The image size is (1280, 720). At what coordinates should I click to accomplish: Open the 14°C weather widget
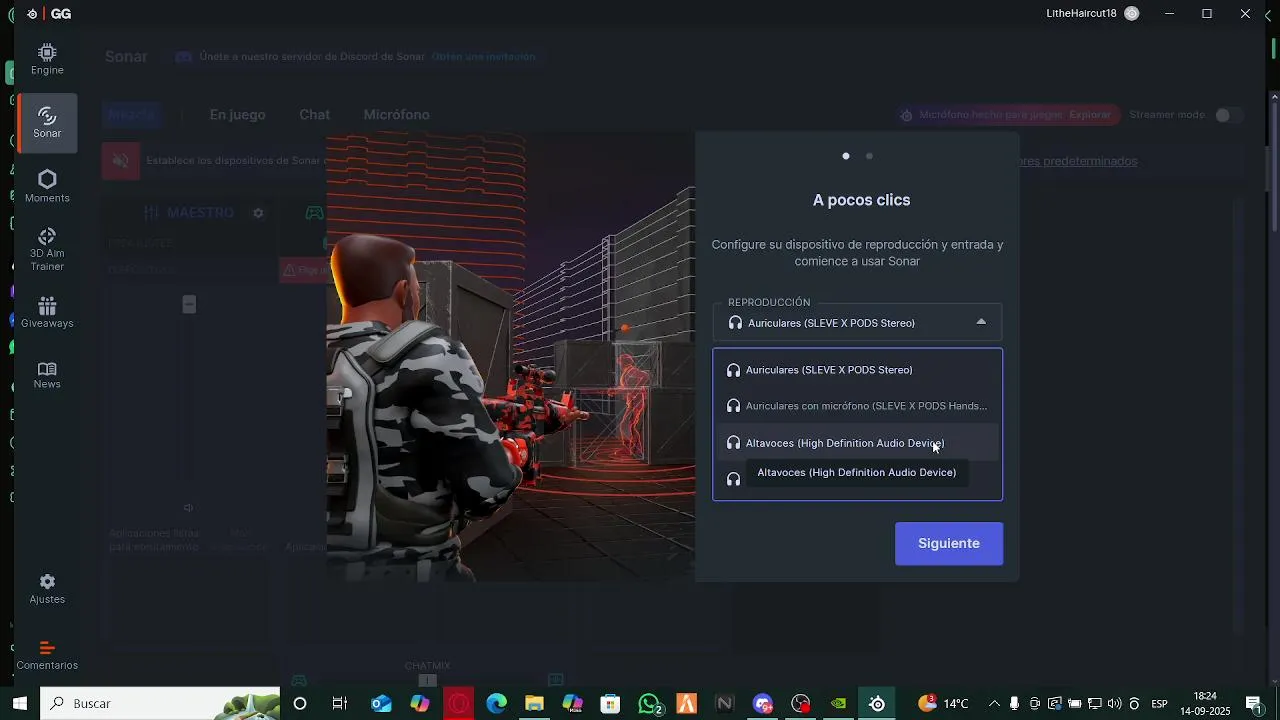coord(943,704)
